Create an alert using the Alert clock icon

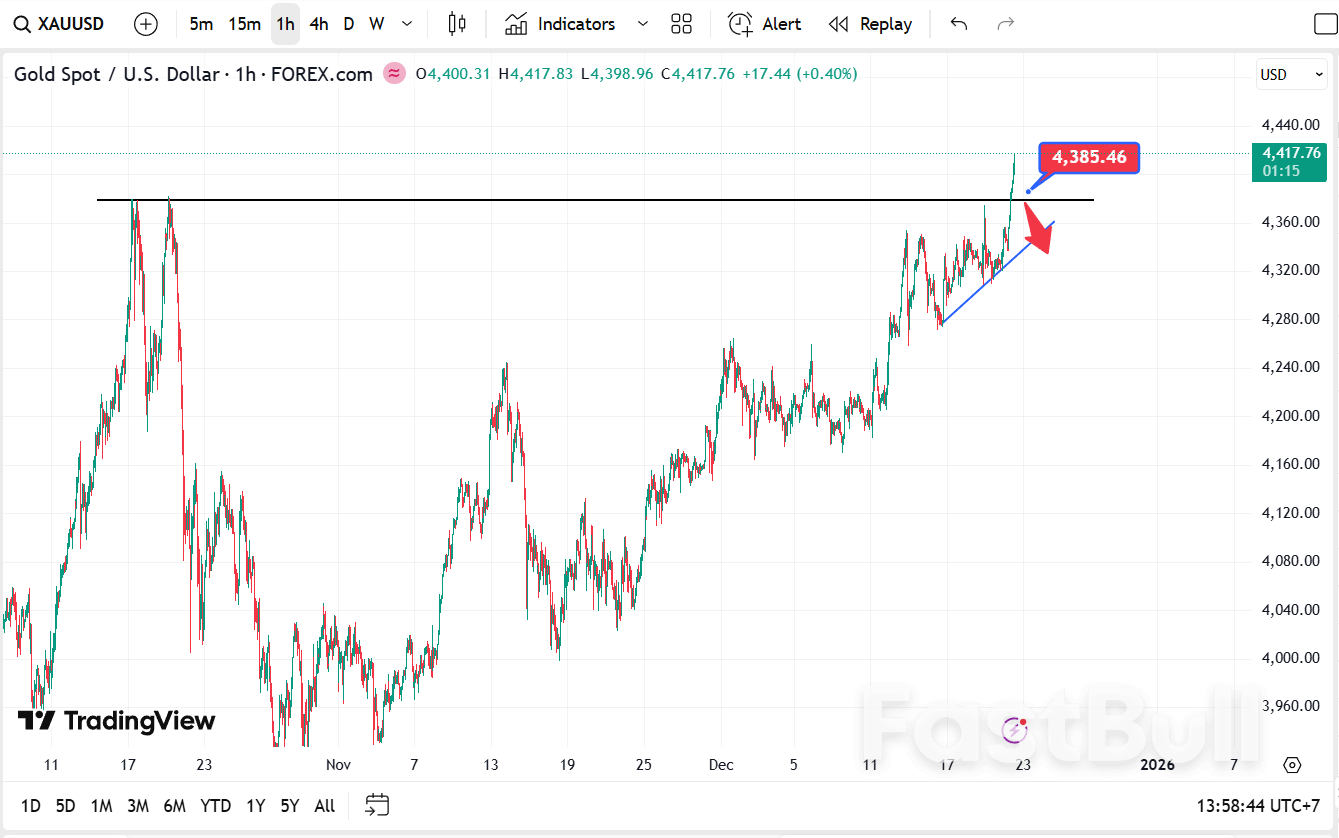740,23
